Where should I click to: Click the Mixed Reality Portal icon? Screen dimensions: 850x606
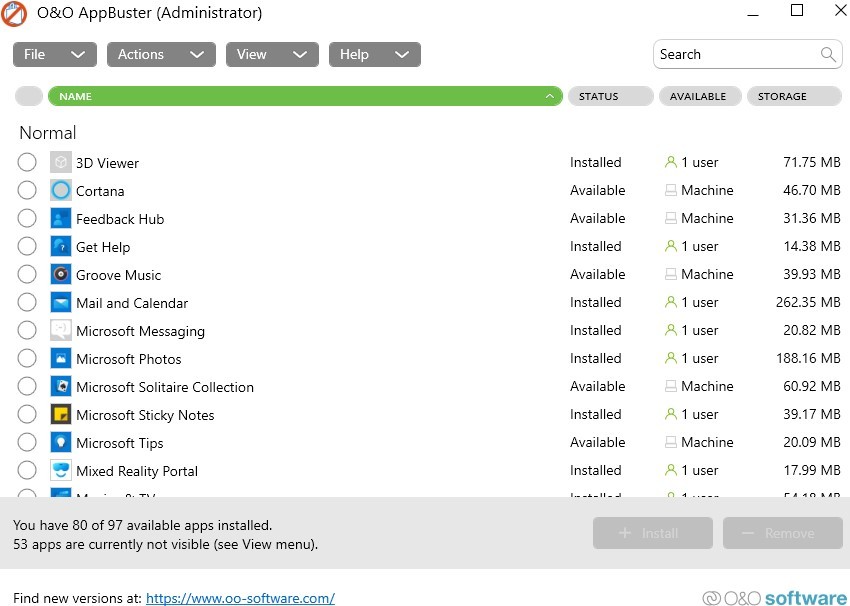[x=61, y=470]
